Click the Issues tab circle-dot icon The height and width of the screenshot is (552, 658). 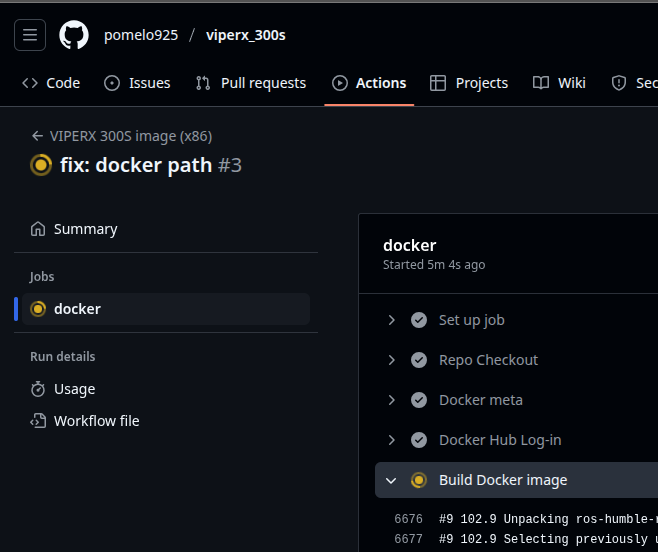pyautogui.click(x=112, y=83)
